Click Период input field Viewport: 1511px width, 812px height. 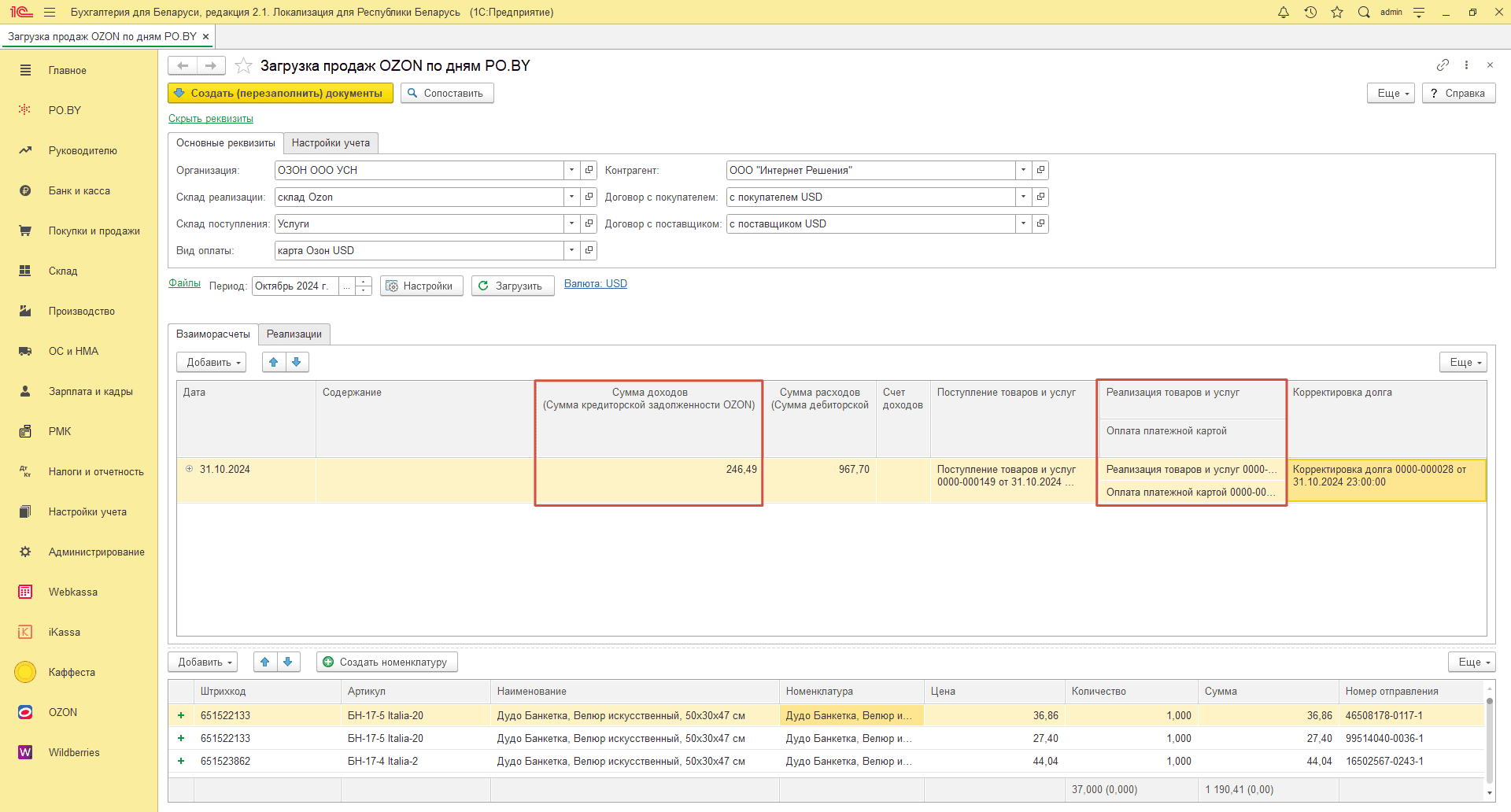[296, 286]
